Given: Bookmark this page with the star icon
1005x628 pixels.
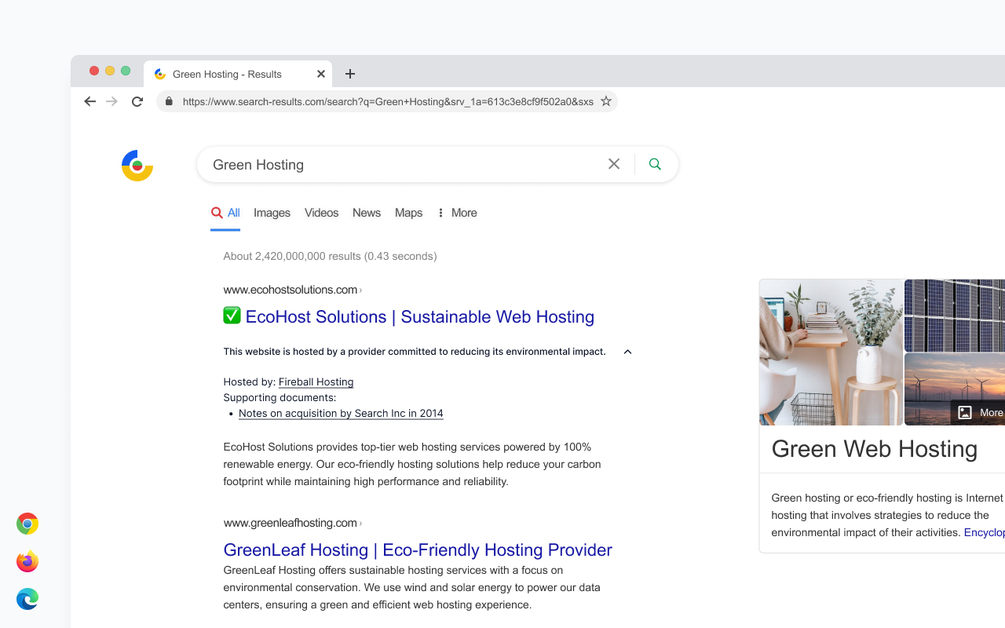Looking at the screenshot, I should pyautogui.click(x=606, y=101).
